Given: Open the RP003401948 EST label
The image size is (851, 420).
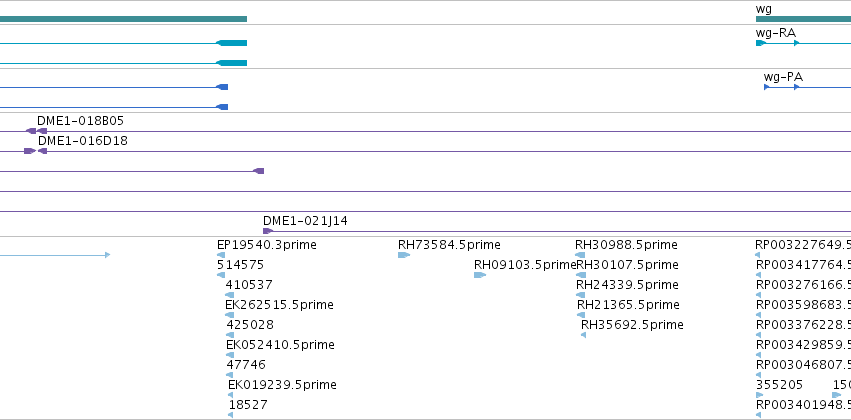Looking at the screenshot, I should (803, 405).
